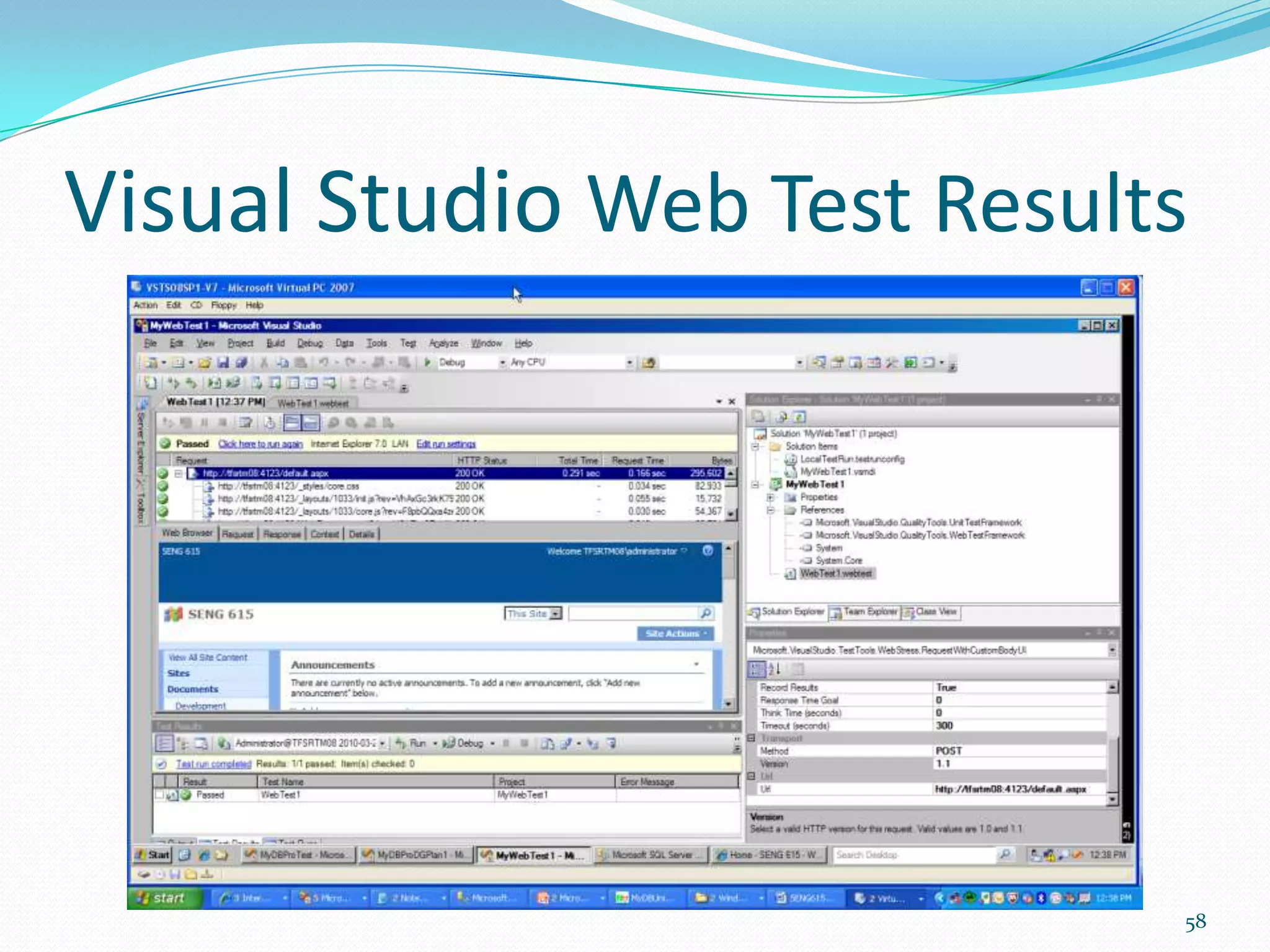1270x952 pixels.
Task: Click Group By tree icon in Test Results
Action: tap(183, 743)
